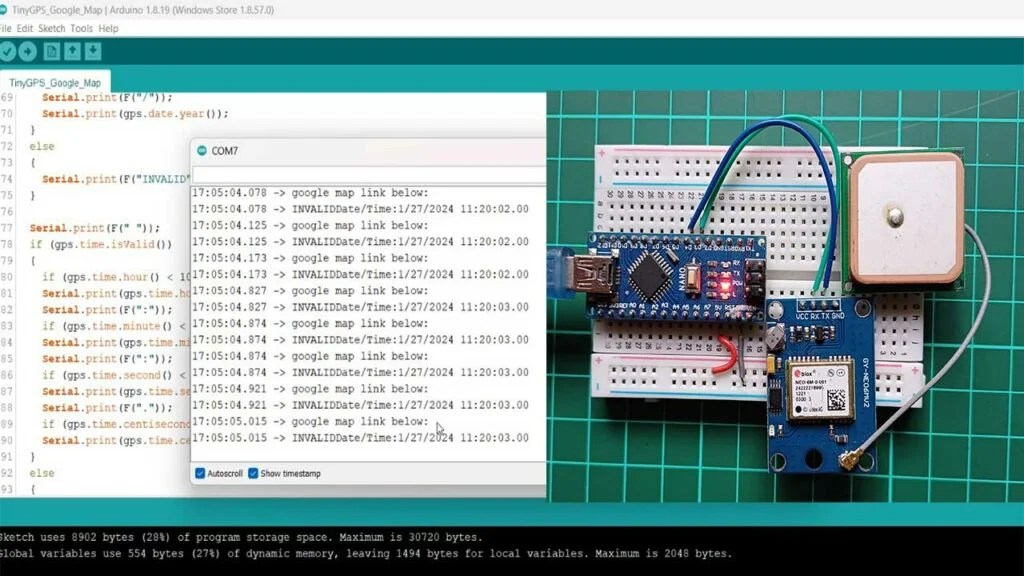Open the File menu
The image size is (1024, 576).
coord(8,28)
